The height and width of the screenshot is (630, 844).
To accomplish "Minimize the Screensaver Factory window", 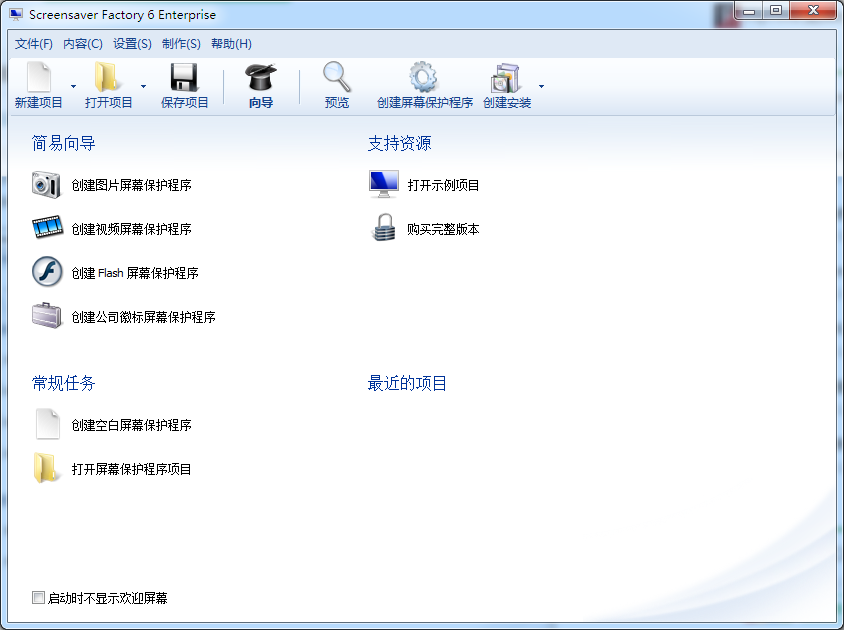I will pos(749,11).
